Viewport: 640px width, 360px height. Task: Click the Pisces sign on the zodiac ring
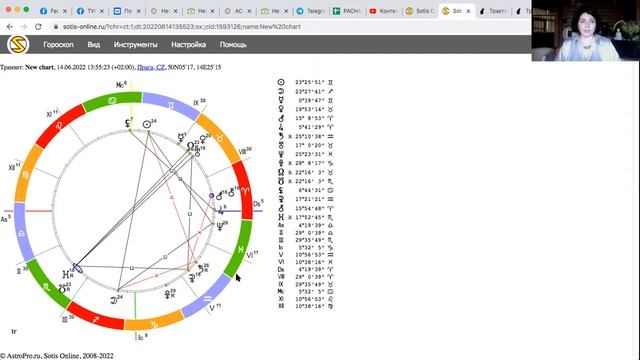point(242,249)
